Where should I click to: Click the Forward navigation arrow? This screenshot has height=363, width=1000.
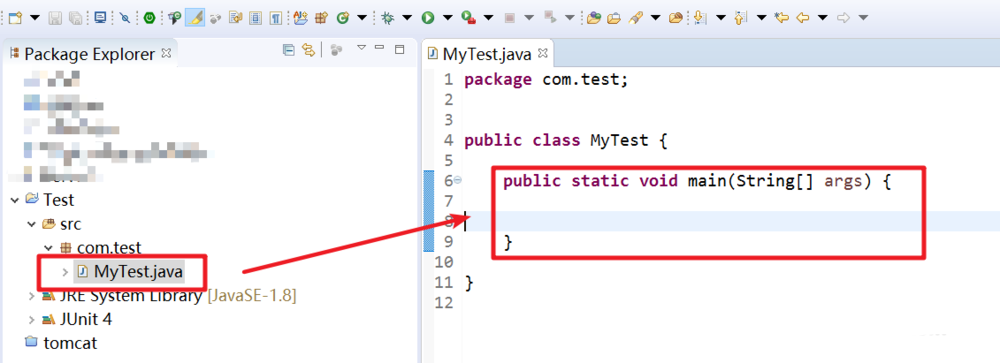[843, 18]
